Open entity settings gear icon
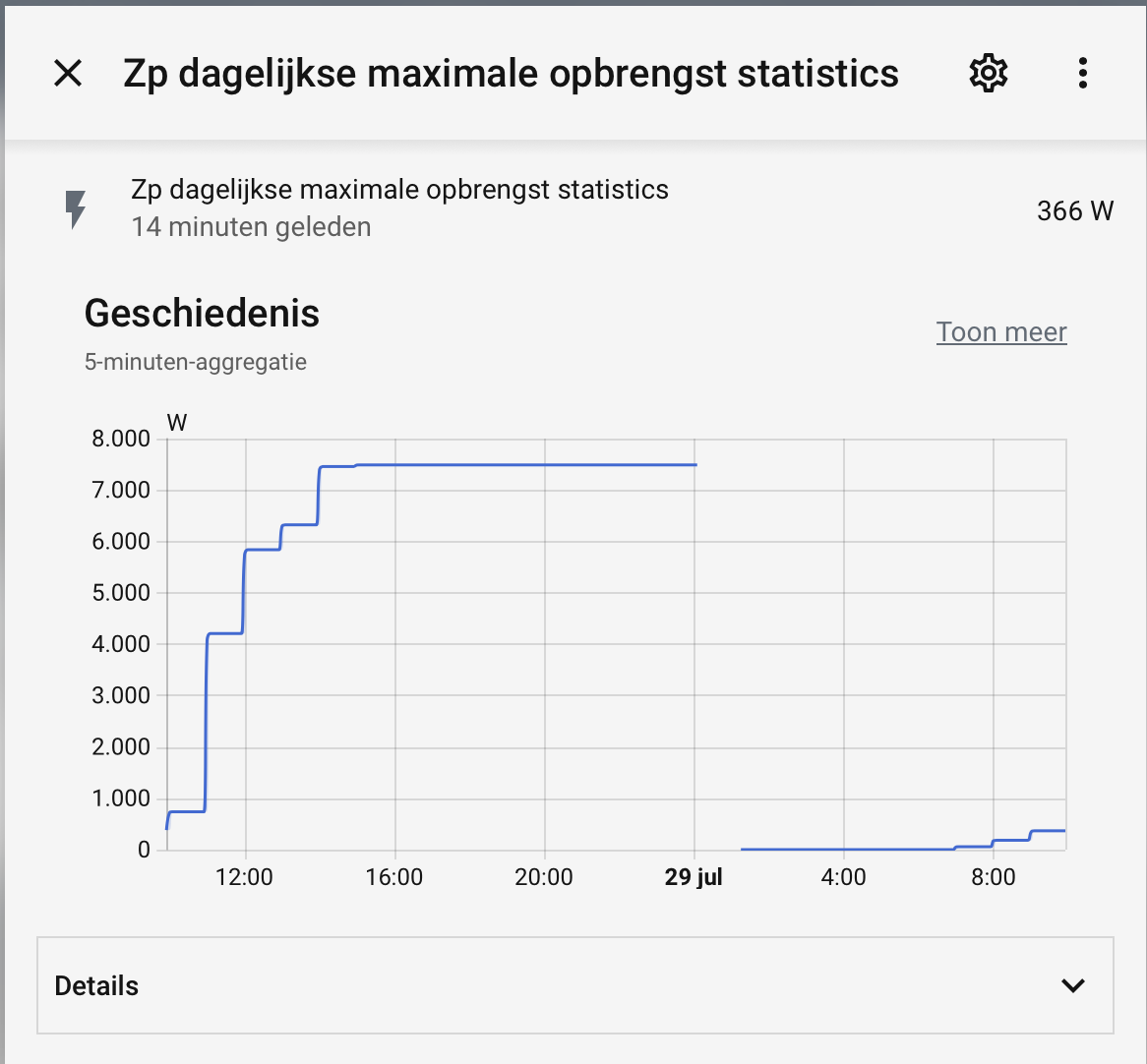Screen dimensions: 1147x1064 click(x=989, y=73)
